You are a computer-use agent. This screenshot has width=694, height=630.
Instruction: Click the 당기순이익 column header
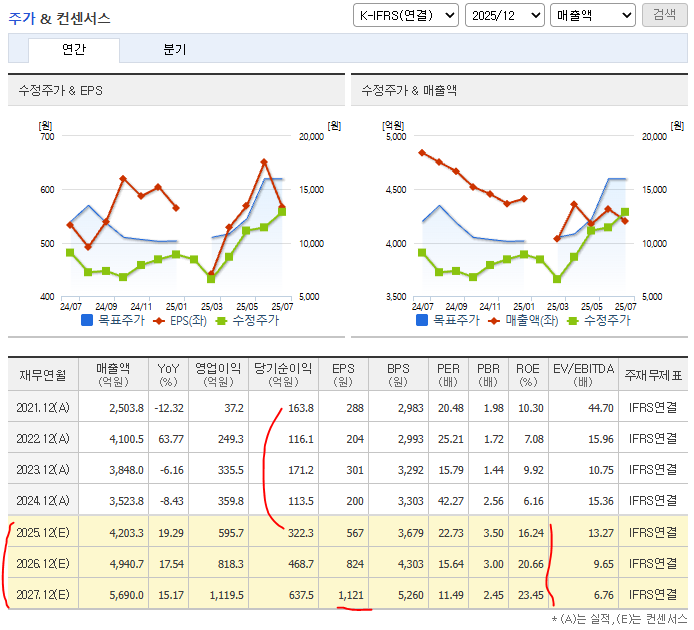tap(283, 375)
